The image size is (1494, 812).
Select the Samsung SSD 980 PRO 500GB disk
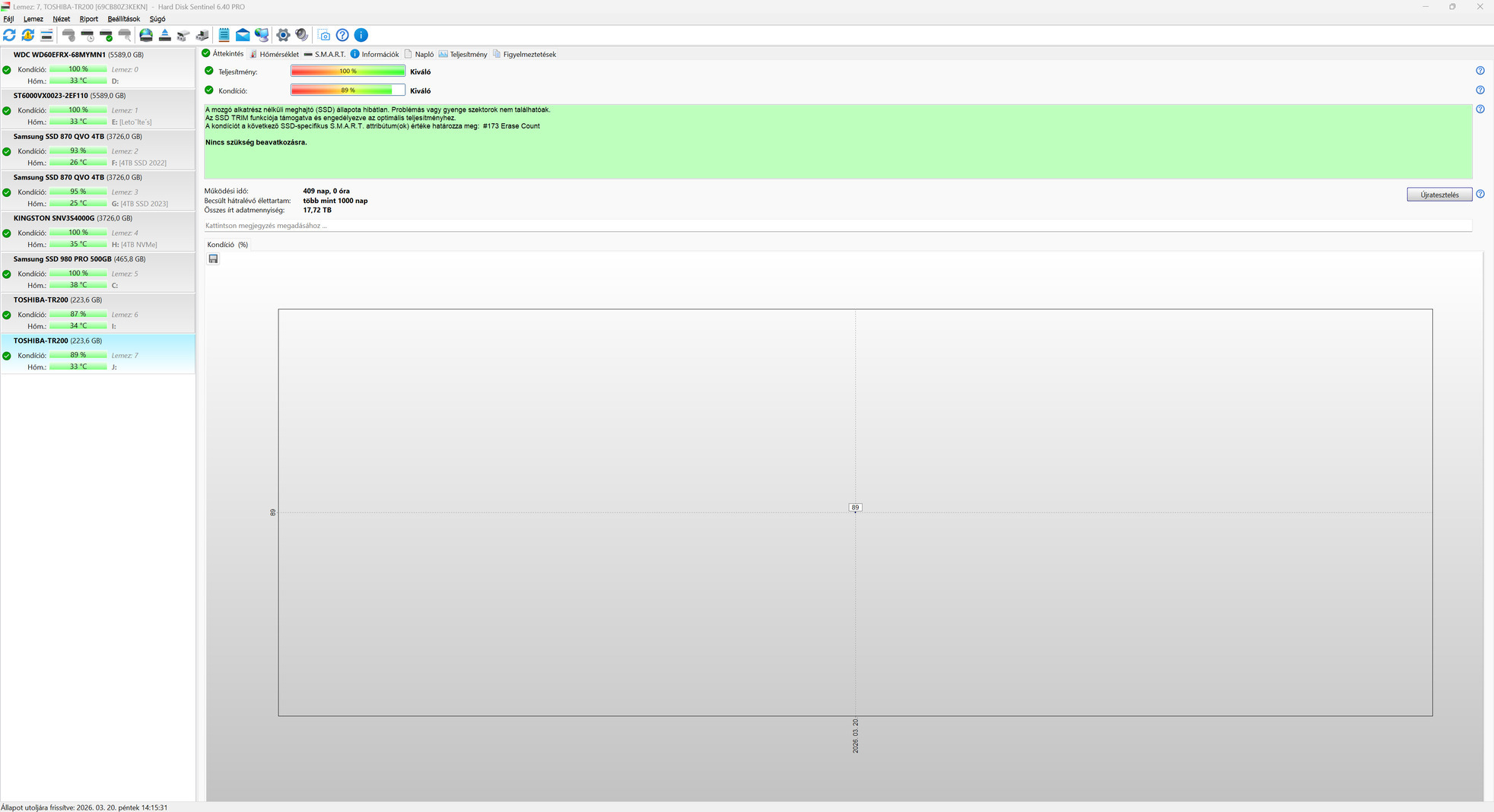click(x=98, y=273)
